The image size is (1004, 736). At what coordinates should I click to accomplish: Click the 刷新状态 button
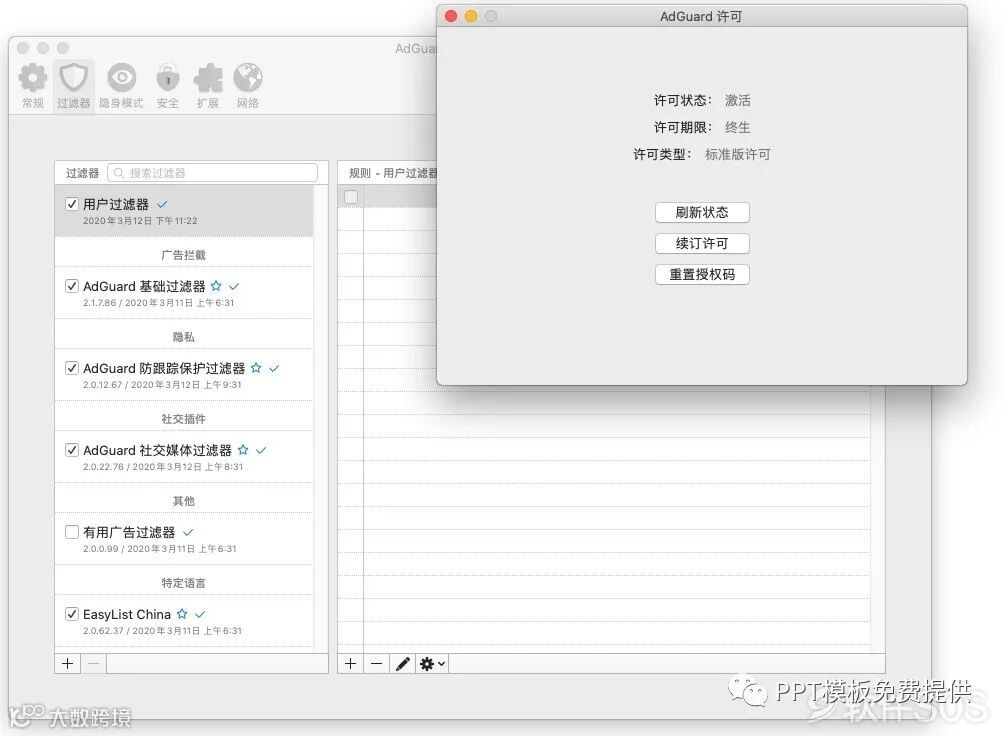(702, 213)
